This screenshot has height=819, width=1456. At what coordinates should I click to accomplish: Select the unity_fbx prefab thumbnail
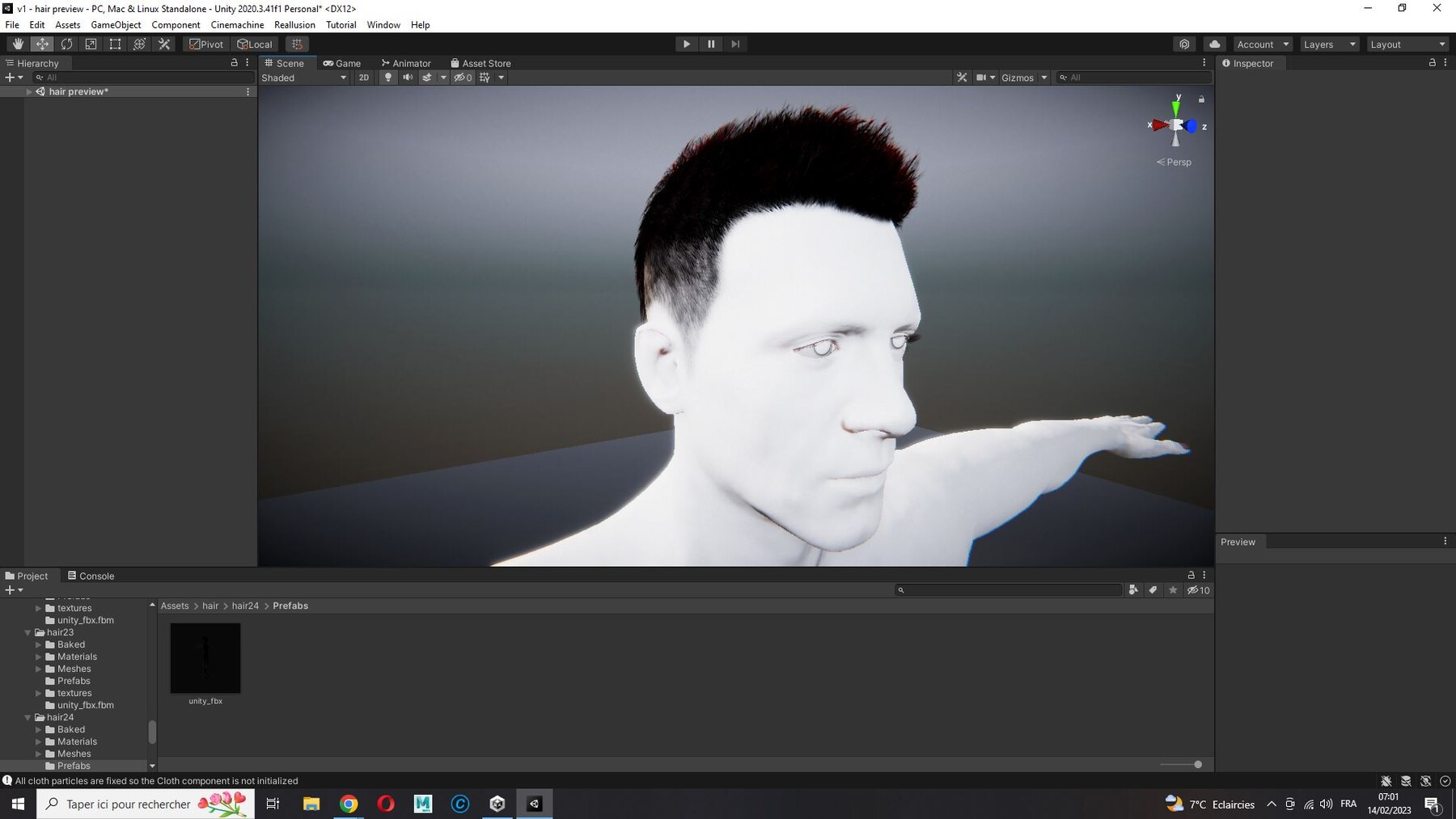pos(205,658)
